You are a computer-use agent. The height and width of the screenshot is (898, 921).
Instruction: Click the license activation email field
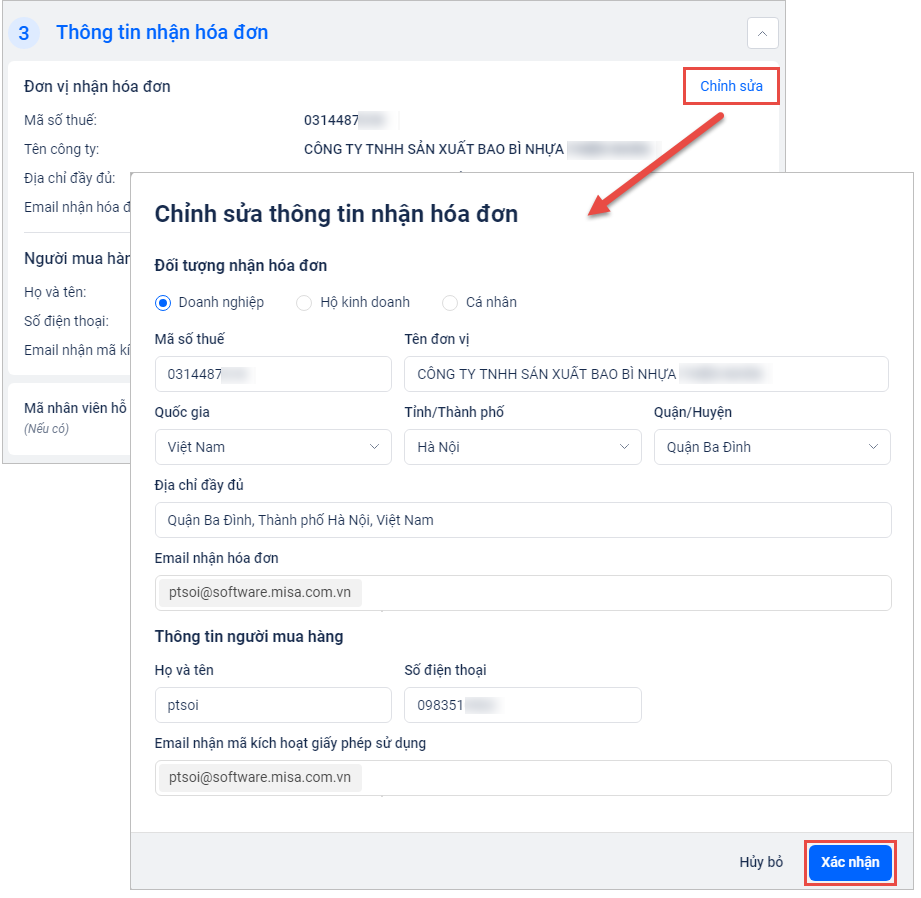620,777
